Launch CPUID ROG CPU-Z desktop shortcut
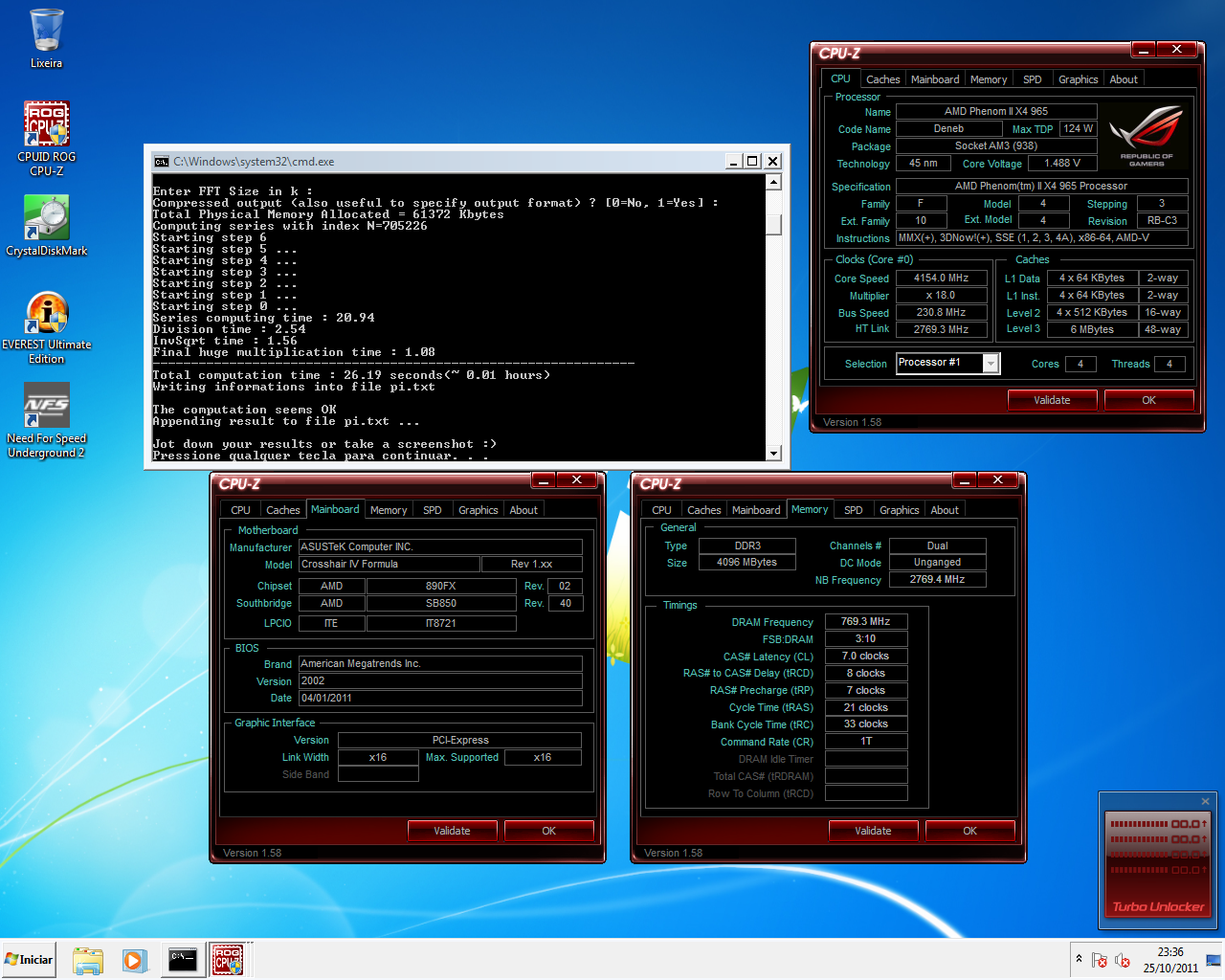The height and width of the screenshot is (980, 1225). 46,138
